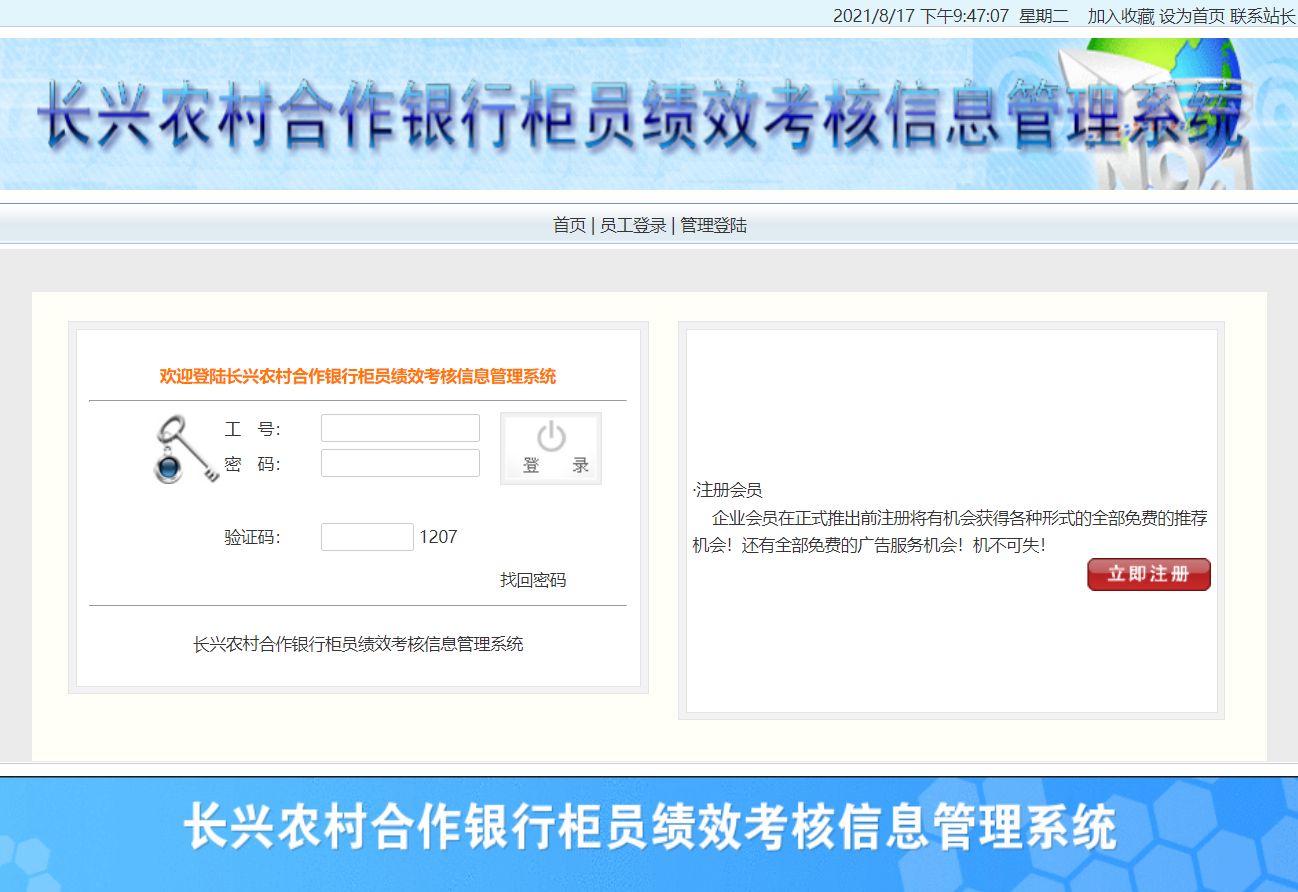Click the 立即注册 registration button
This screenshot has width=1298, height=892.
click(1147, 574)
